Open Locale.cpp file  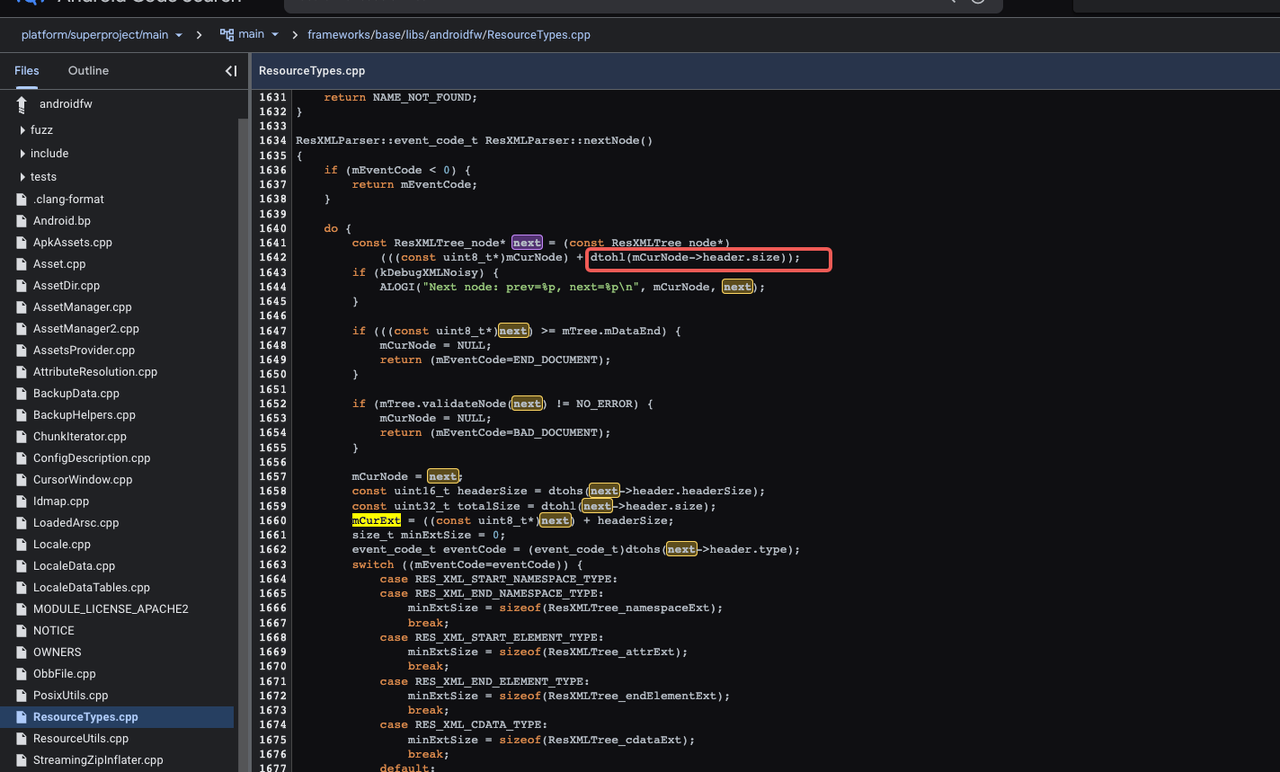pos(62,545)
